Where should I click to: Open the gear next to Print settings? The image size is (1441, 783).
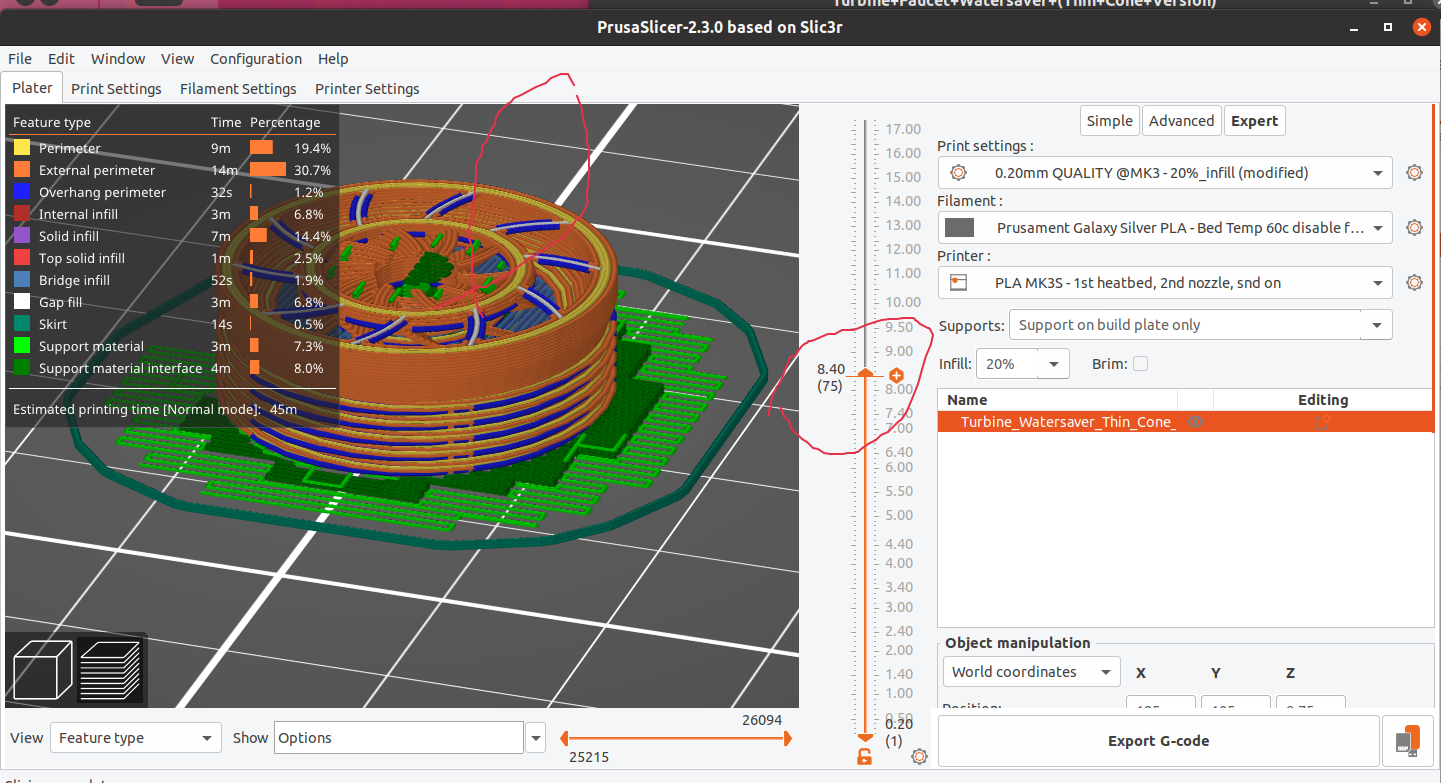pyautogui.click(x=1414, y=172)
